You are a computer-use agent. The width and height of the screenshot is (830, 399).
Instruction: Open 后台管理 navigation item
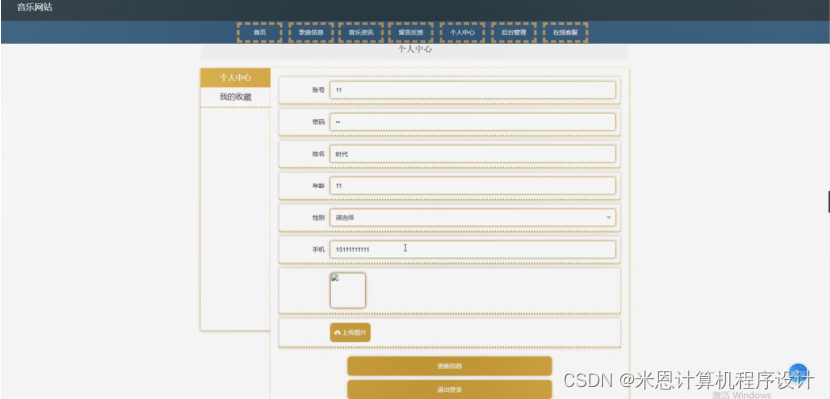[x=513, y=32]
